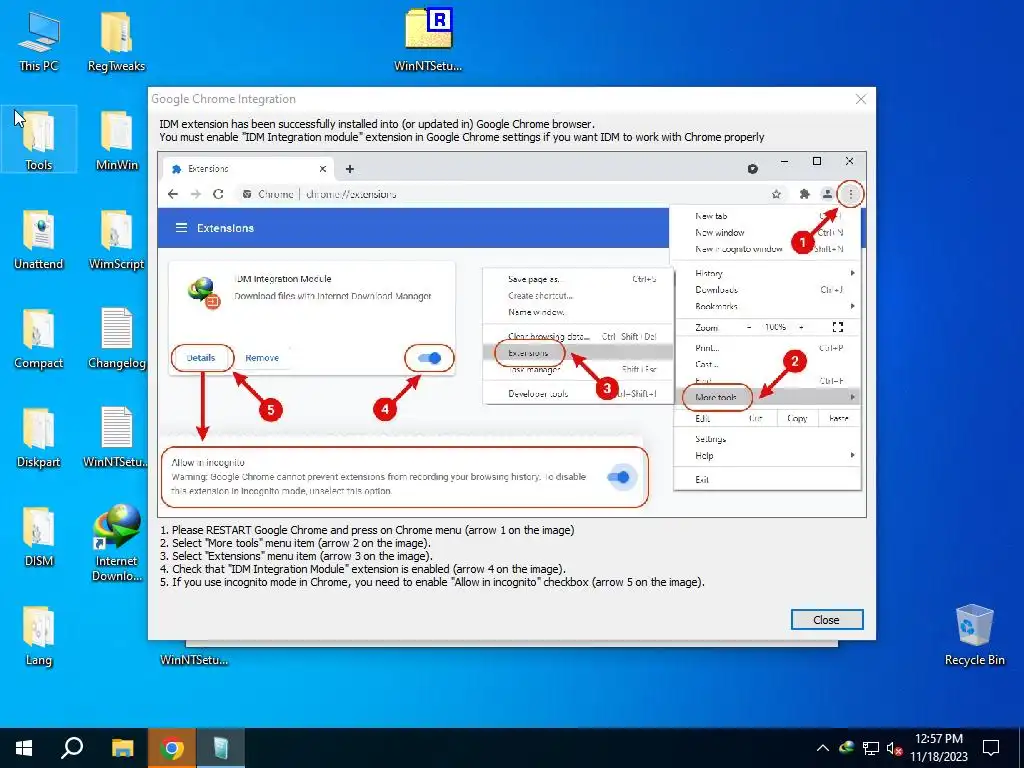Click the WinNTSetu label below the dialog
1024x768 pixels.
(194, 660)
